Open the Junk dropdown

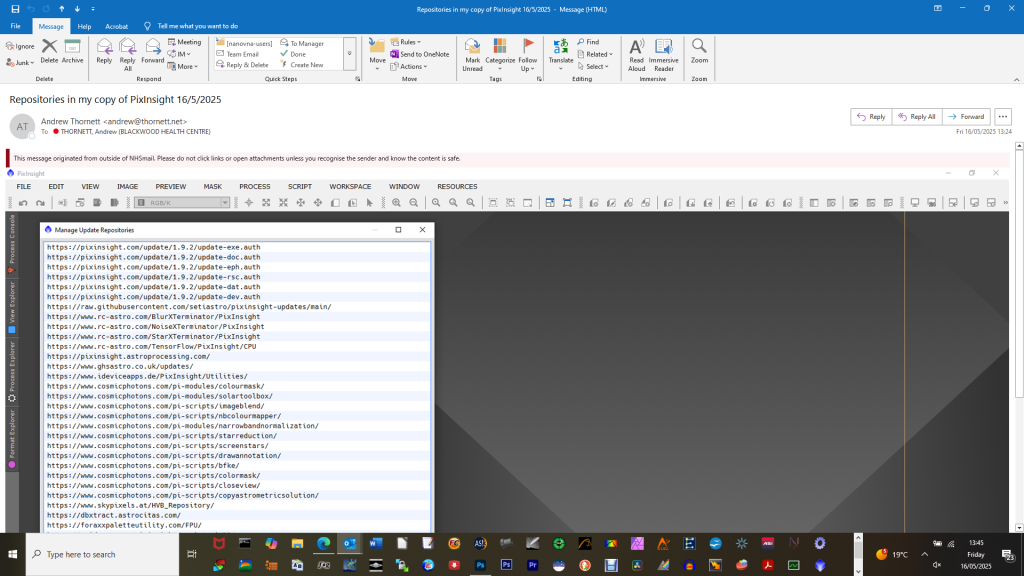tap(20, 63)
